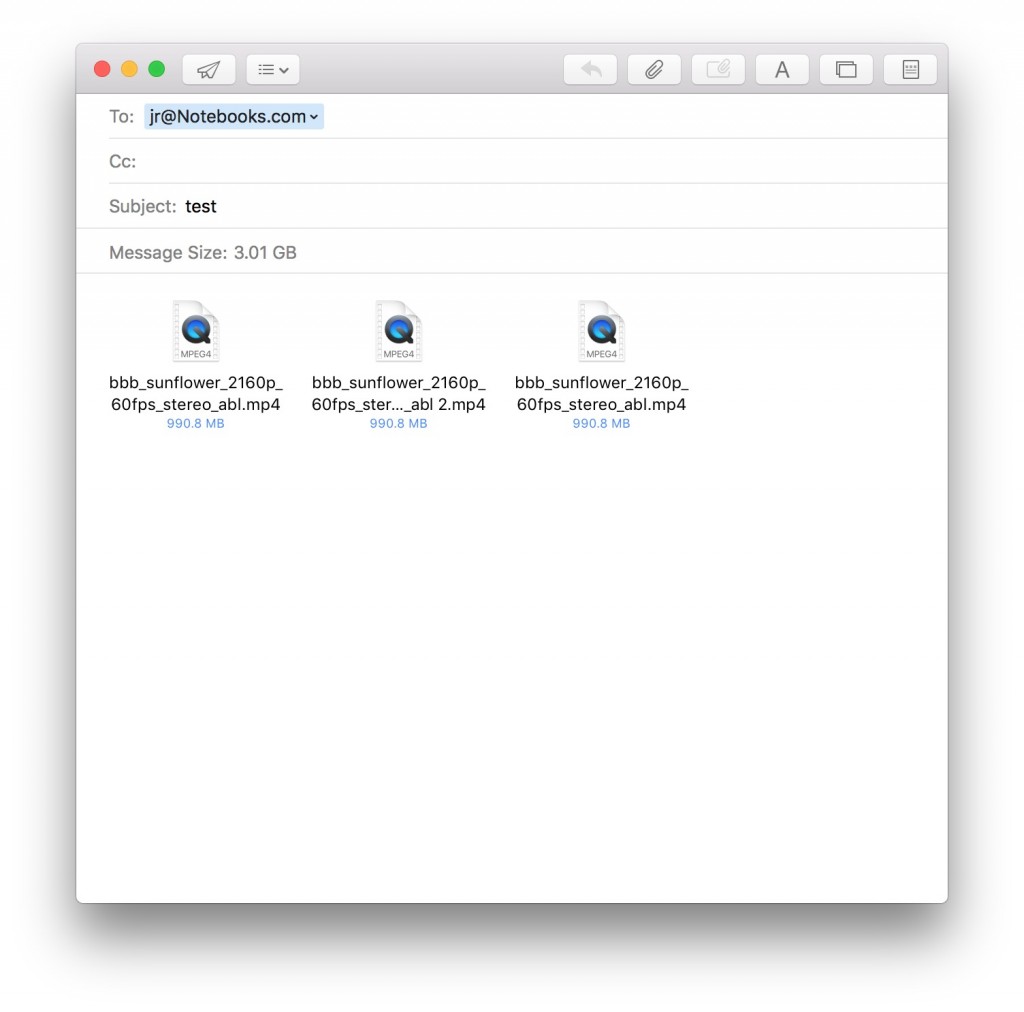Click the 990.8 MB size under rightmost attachment
1024x1012 pixels.
(x=601, y=423)
